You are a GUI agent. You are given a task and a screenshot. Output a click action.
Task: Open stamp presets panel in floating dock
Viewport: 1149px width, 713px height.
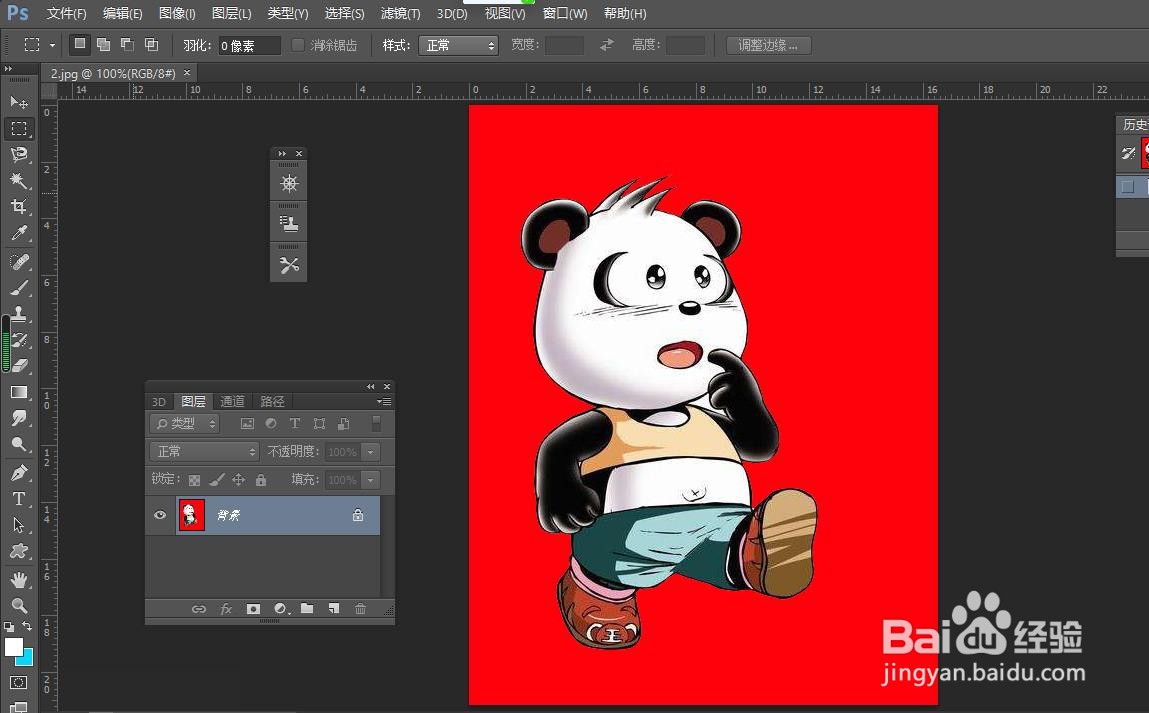[289, 223]
